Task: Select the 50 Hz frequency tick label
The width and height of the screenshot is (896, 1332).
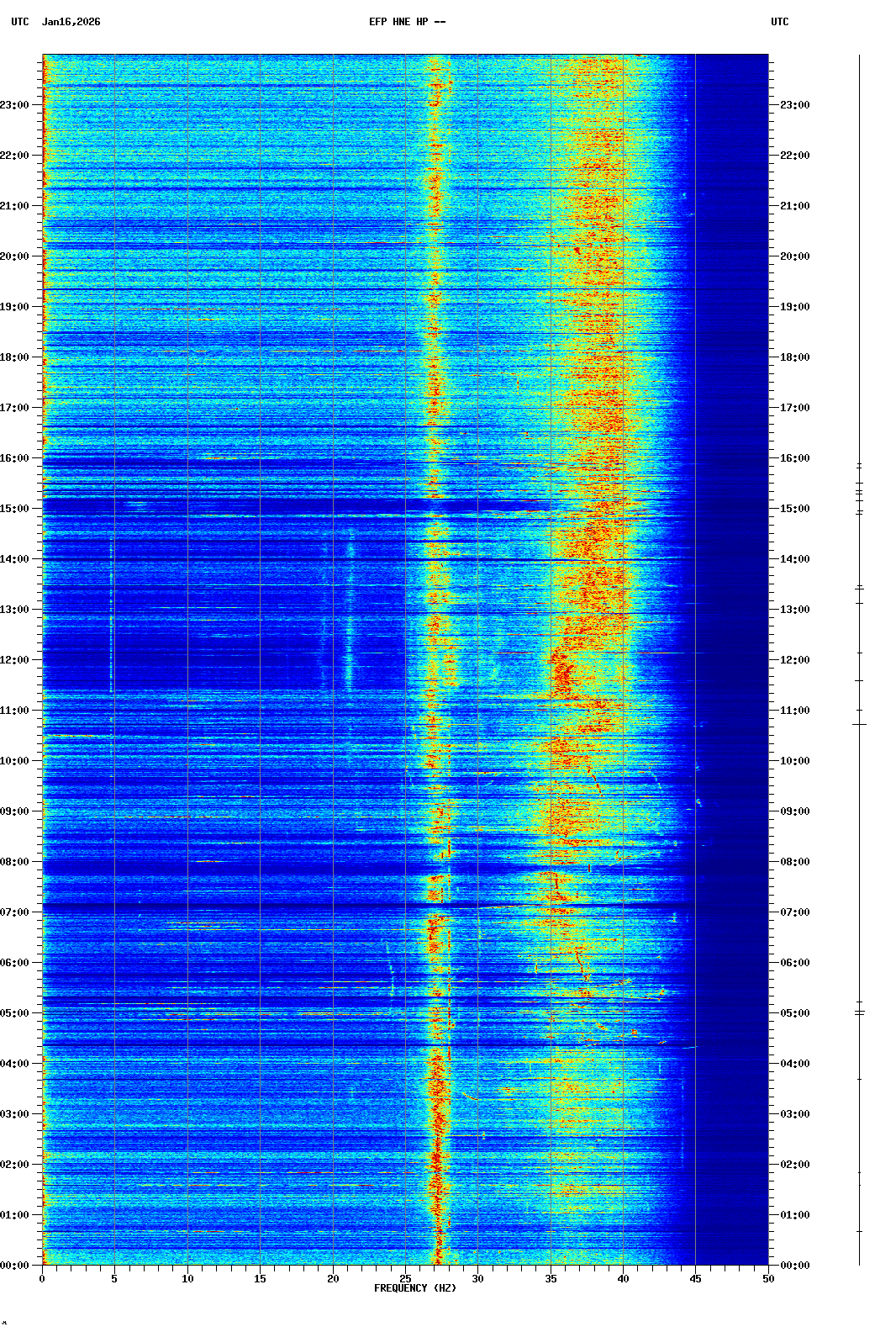Action: pyautogui.click(x=768, y=1279)
